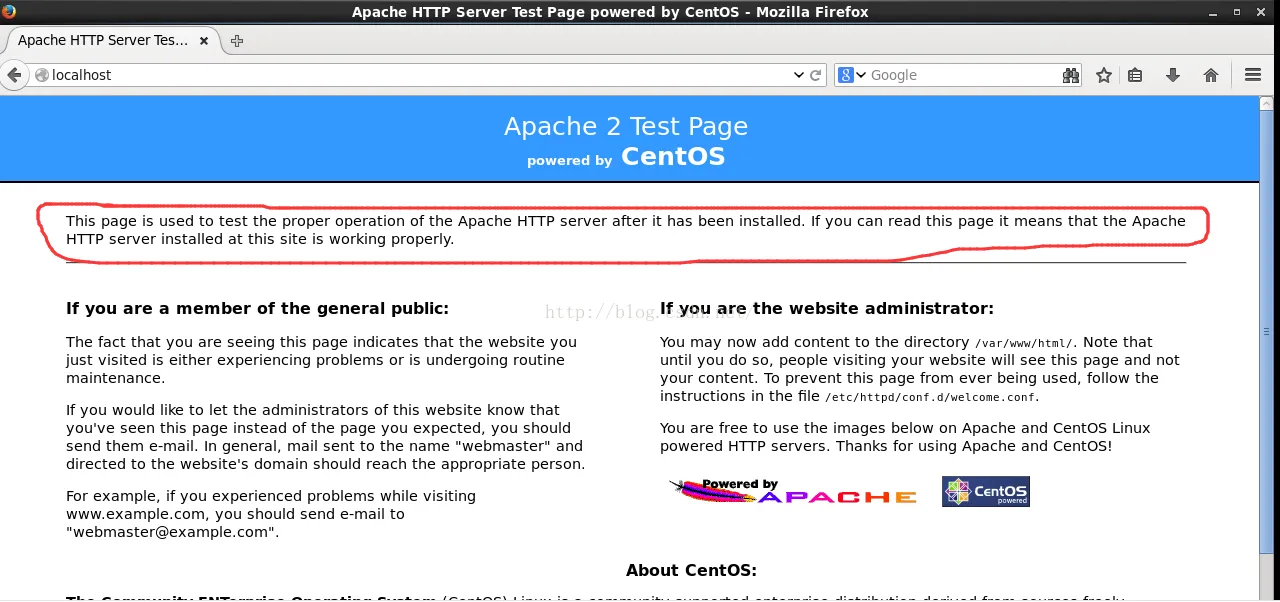Click 'webmaster@example.com' text
This screenshot has width=1280, height=602.
(x=170, y=532)
